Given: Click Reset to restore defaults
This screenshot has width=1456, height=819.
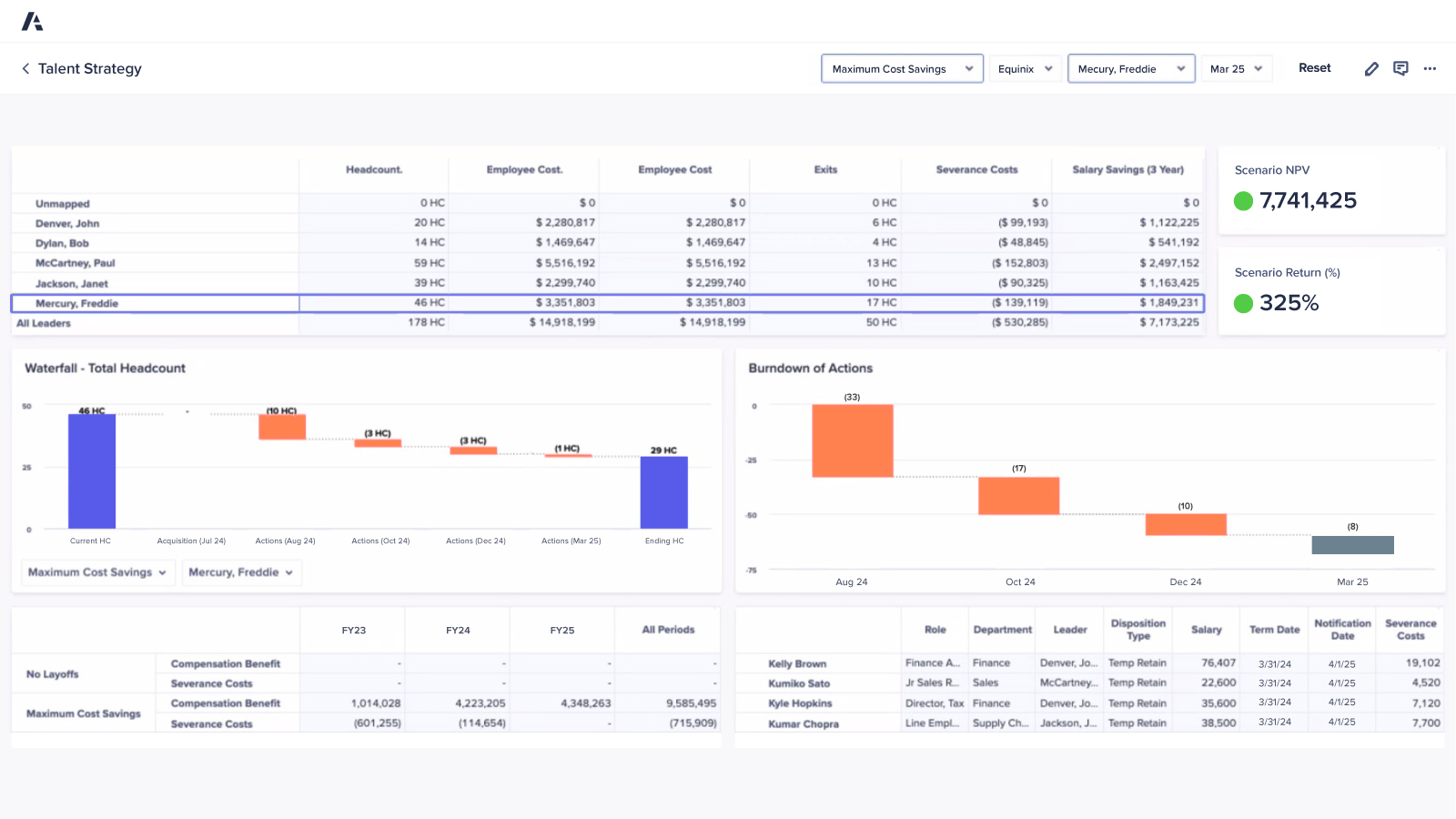Looking at the screenshot, I should 1314,67.
